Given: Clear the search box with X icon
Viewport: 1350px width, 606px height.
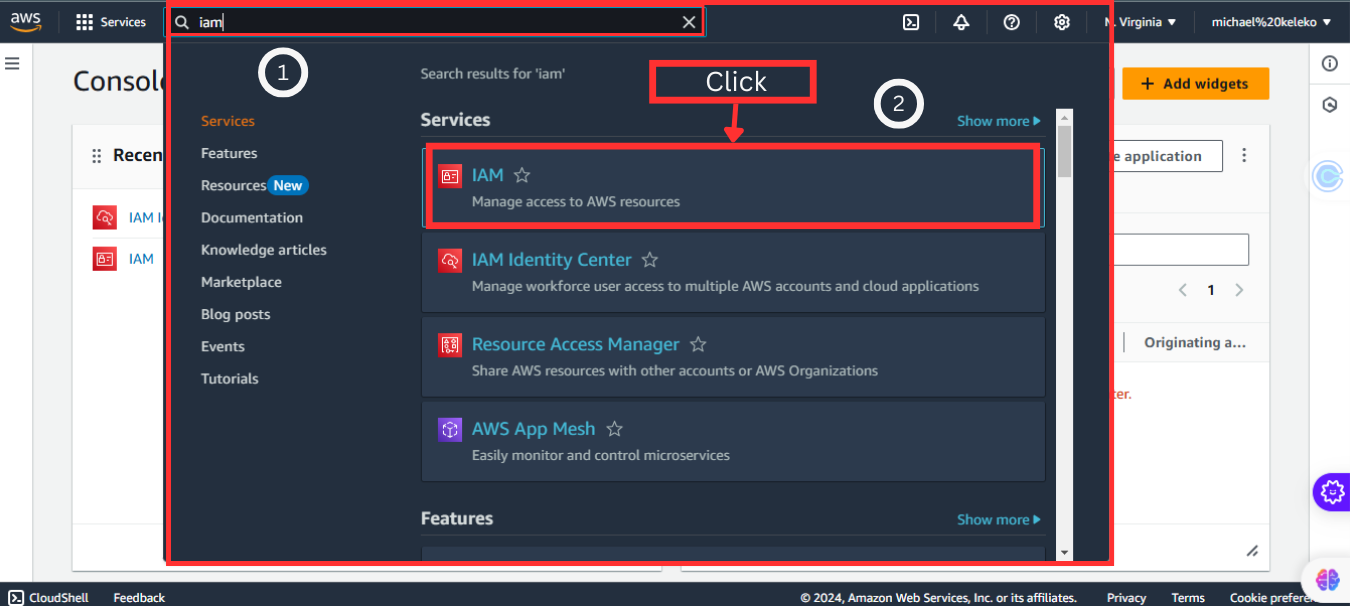Looking at the screenshot, I should 689,22.
